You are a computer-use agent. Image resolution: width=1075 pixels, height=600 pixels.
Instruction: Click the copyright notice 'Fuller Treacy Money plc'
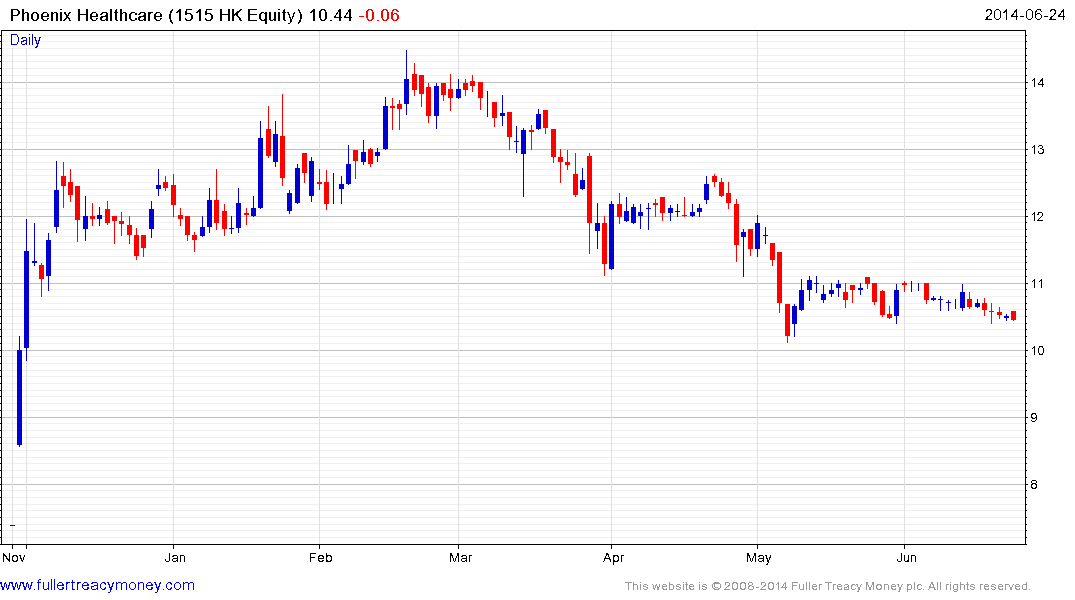pos(856,586)
